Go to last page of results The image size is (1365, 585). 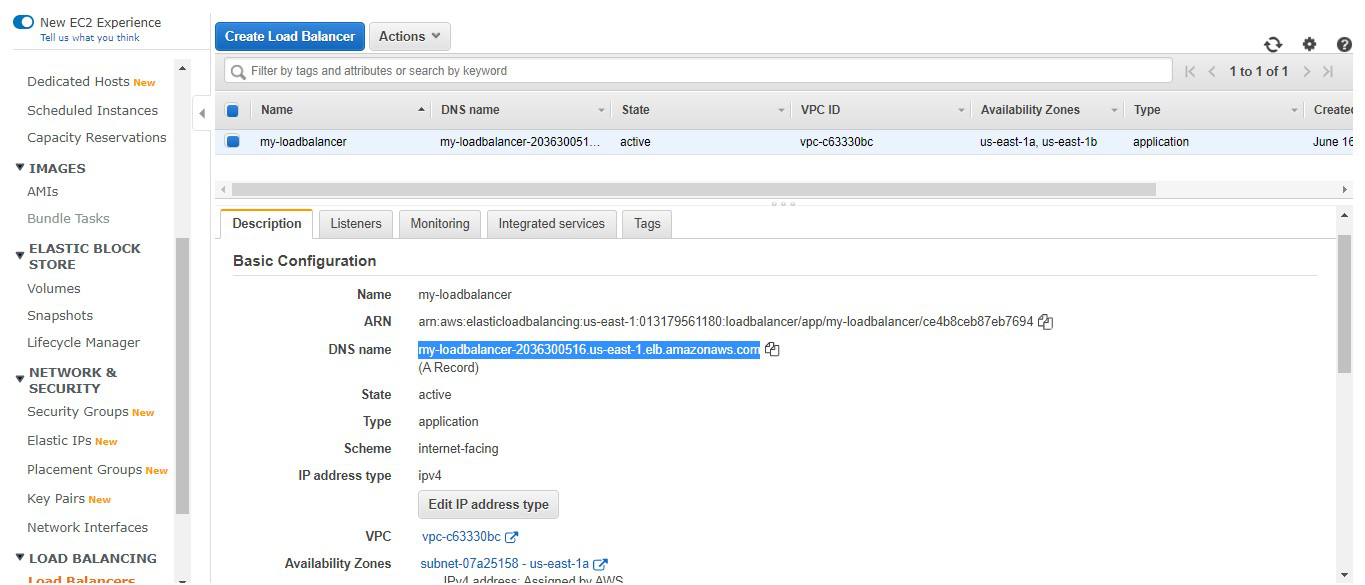pos(1328,71)
